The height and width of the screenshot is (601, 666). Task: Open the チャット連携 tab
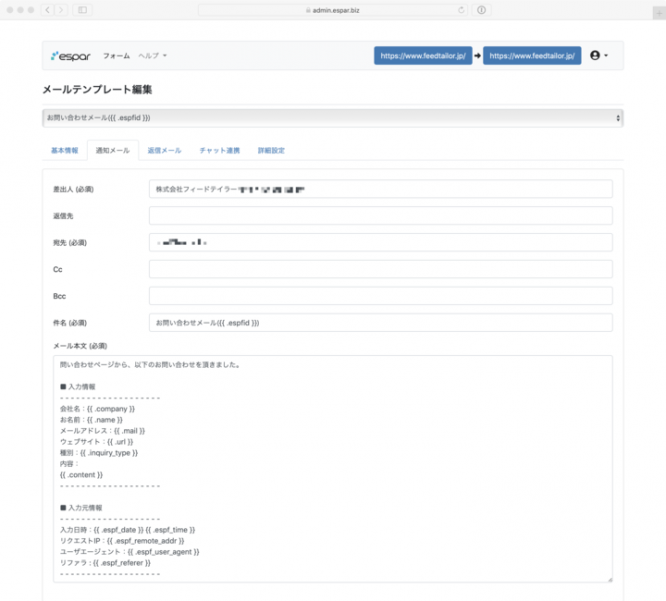220,150
